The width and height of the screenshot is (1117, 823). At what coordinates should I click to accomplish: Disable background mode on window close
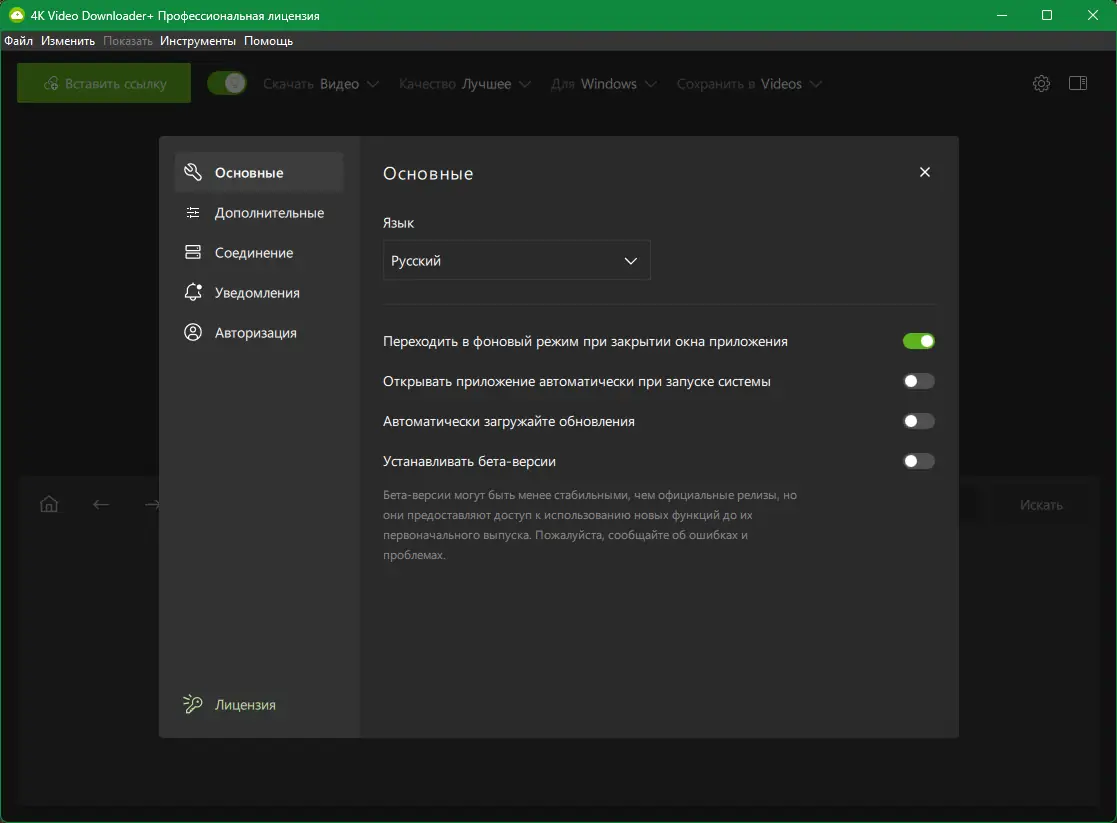pyautogui.click(x=918, y=341)
